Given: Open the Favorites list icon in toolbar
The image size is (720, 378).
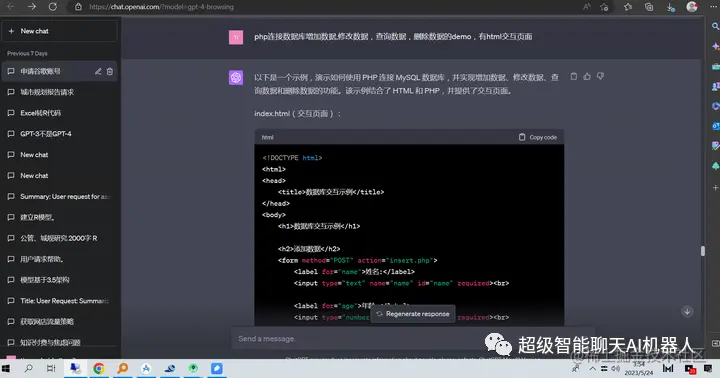Looking at the screenshot, I should (628, 7).
